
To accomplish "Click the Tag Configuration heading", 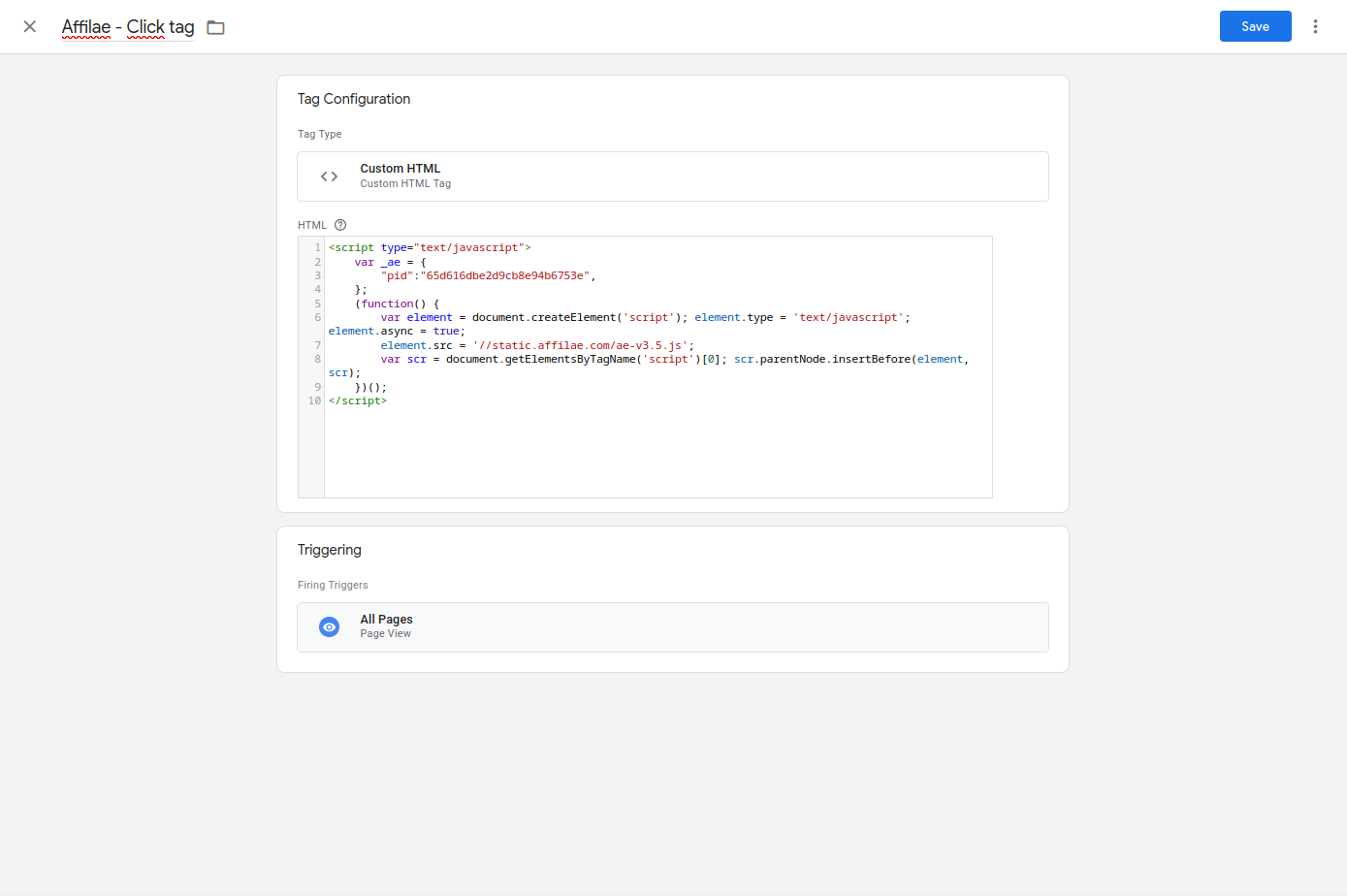I will click(x=354, y=99).
